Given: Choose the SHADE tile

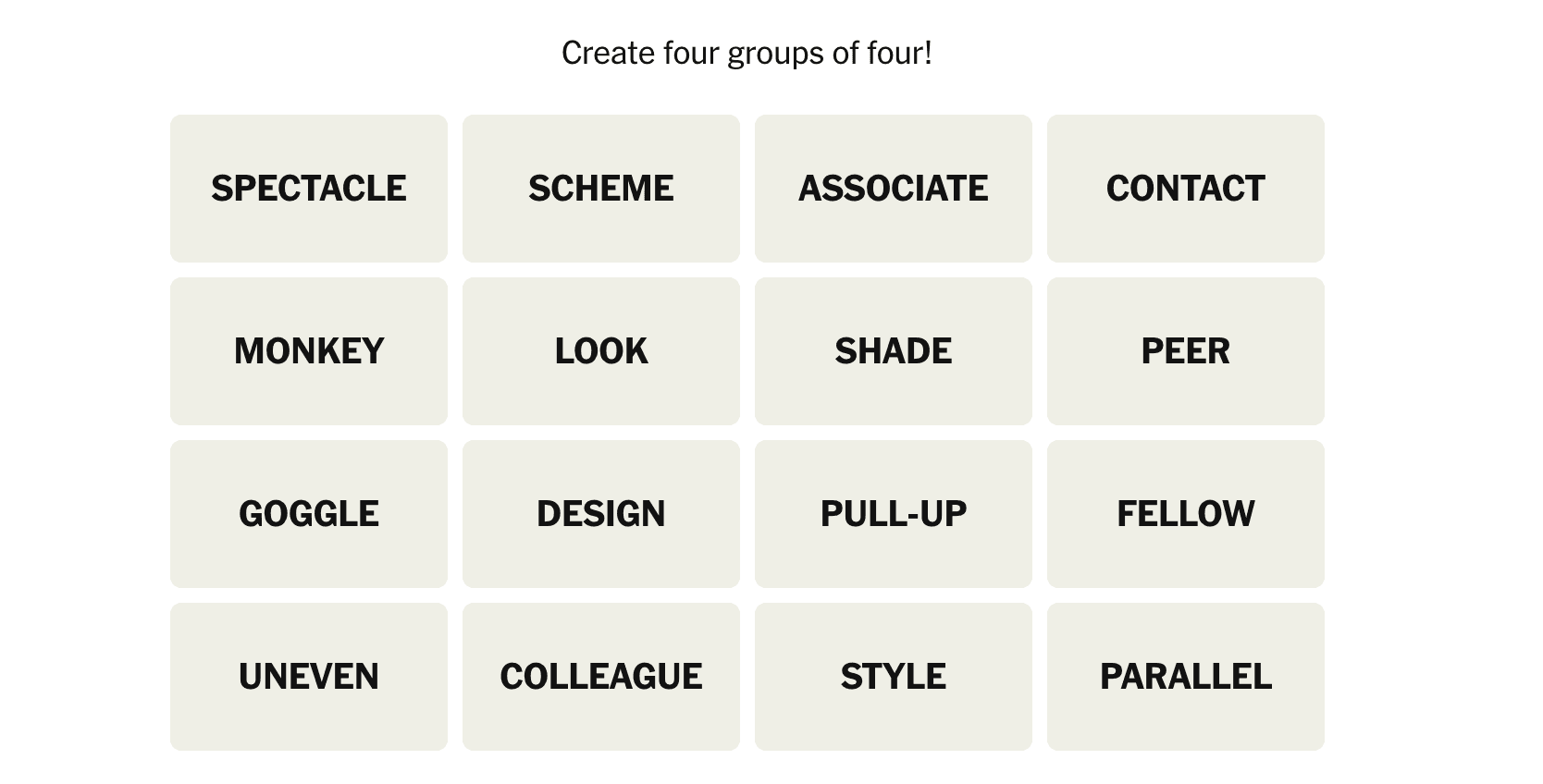Looking at the screenshot, I should click(x=894, y=351).
